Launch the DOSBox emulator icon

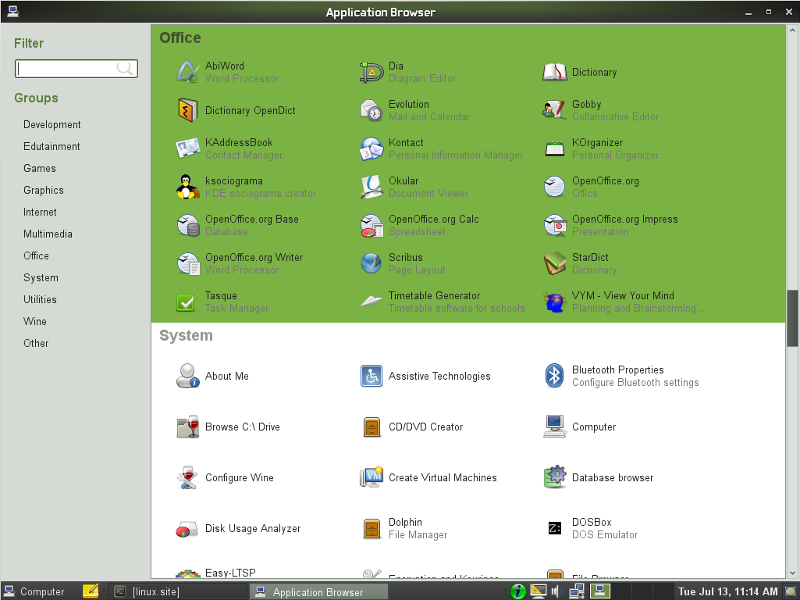(x=555, y=528)
